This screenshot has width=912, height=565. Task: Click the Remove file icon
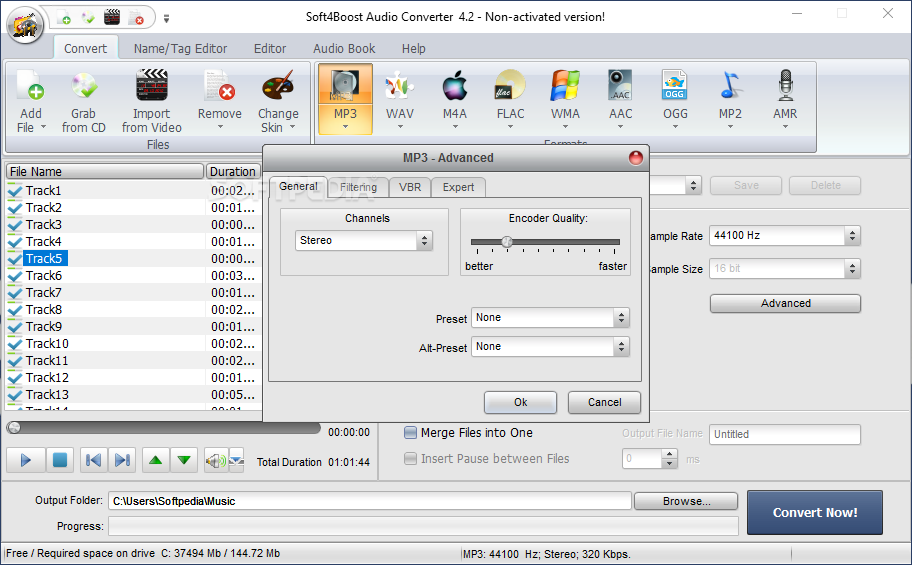click(219, 86)
